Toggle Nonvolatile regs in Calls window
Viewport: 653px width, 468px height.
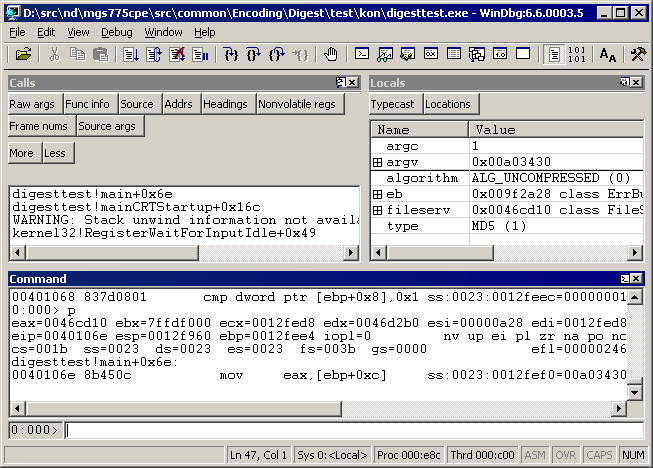tap(300, 104)
